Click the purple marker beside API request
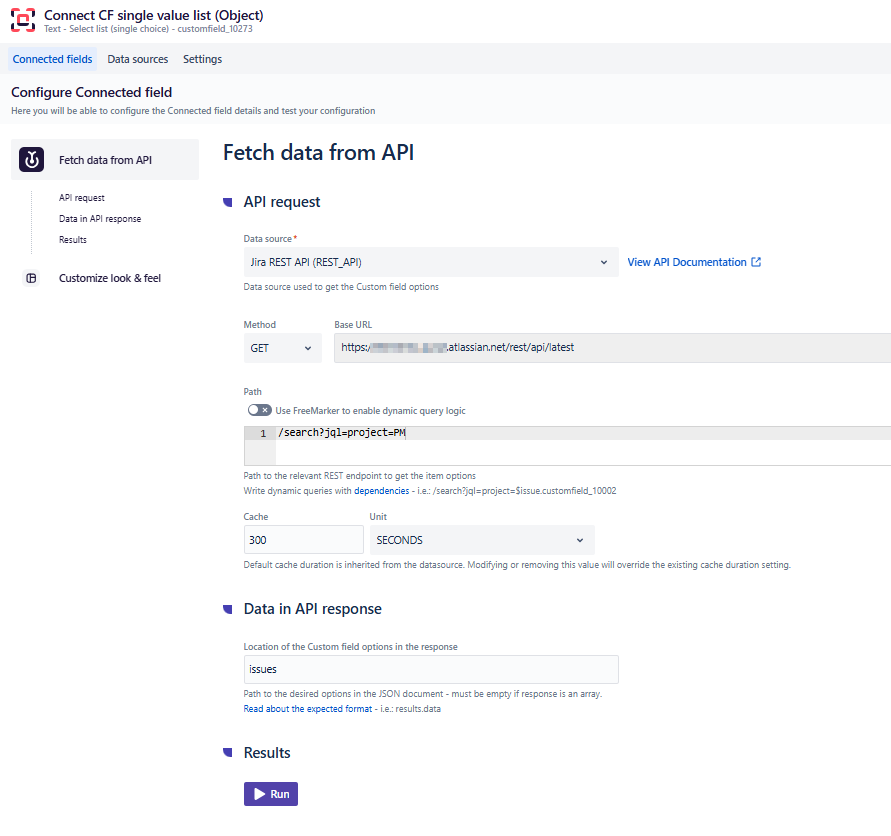 [228, 201]
